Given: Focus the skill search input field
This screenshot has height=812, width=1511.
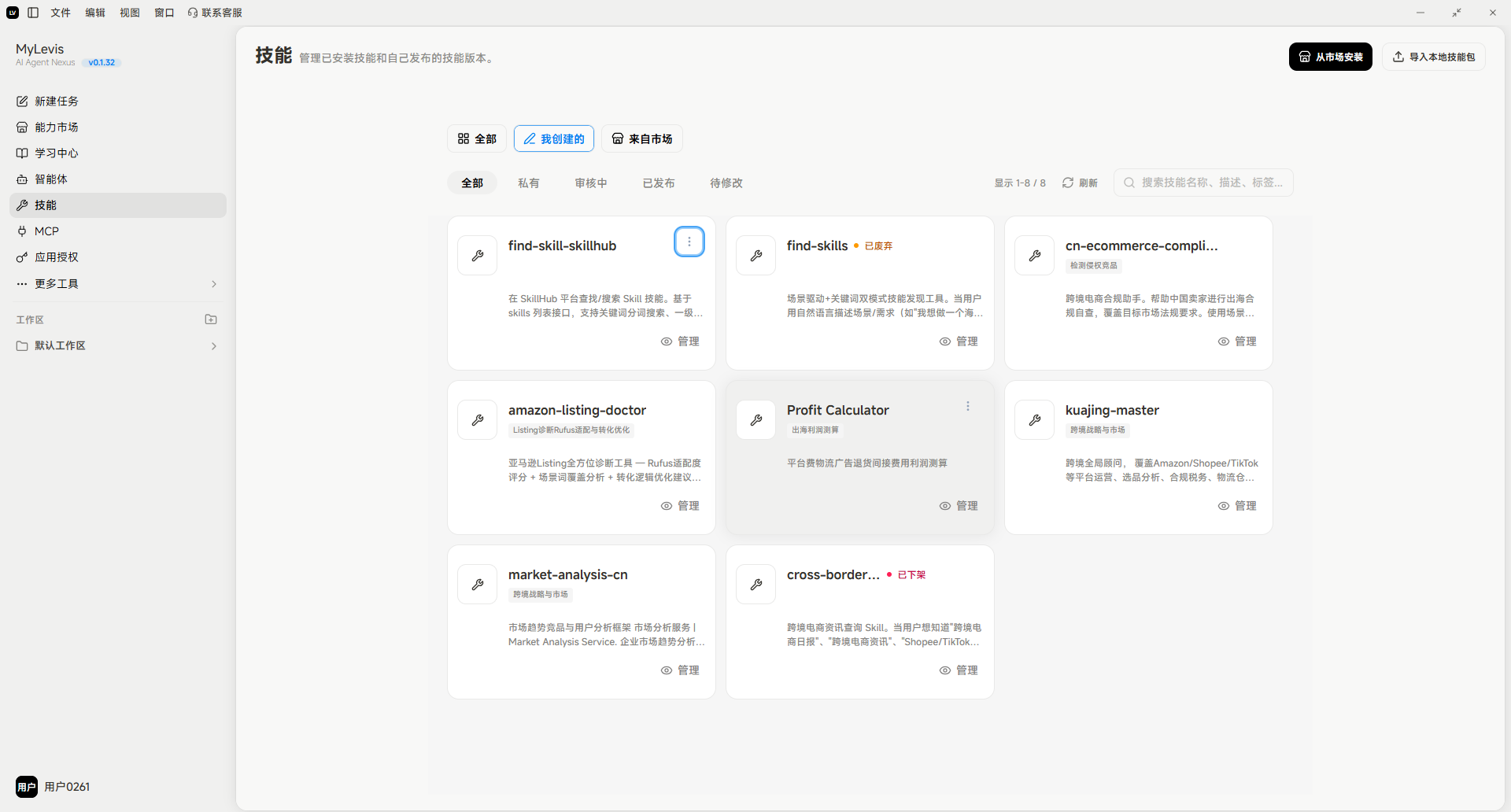Looking at the screenshot, I should pyautogui.click(x=1203, y=183).
